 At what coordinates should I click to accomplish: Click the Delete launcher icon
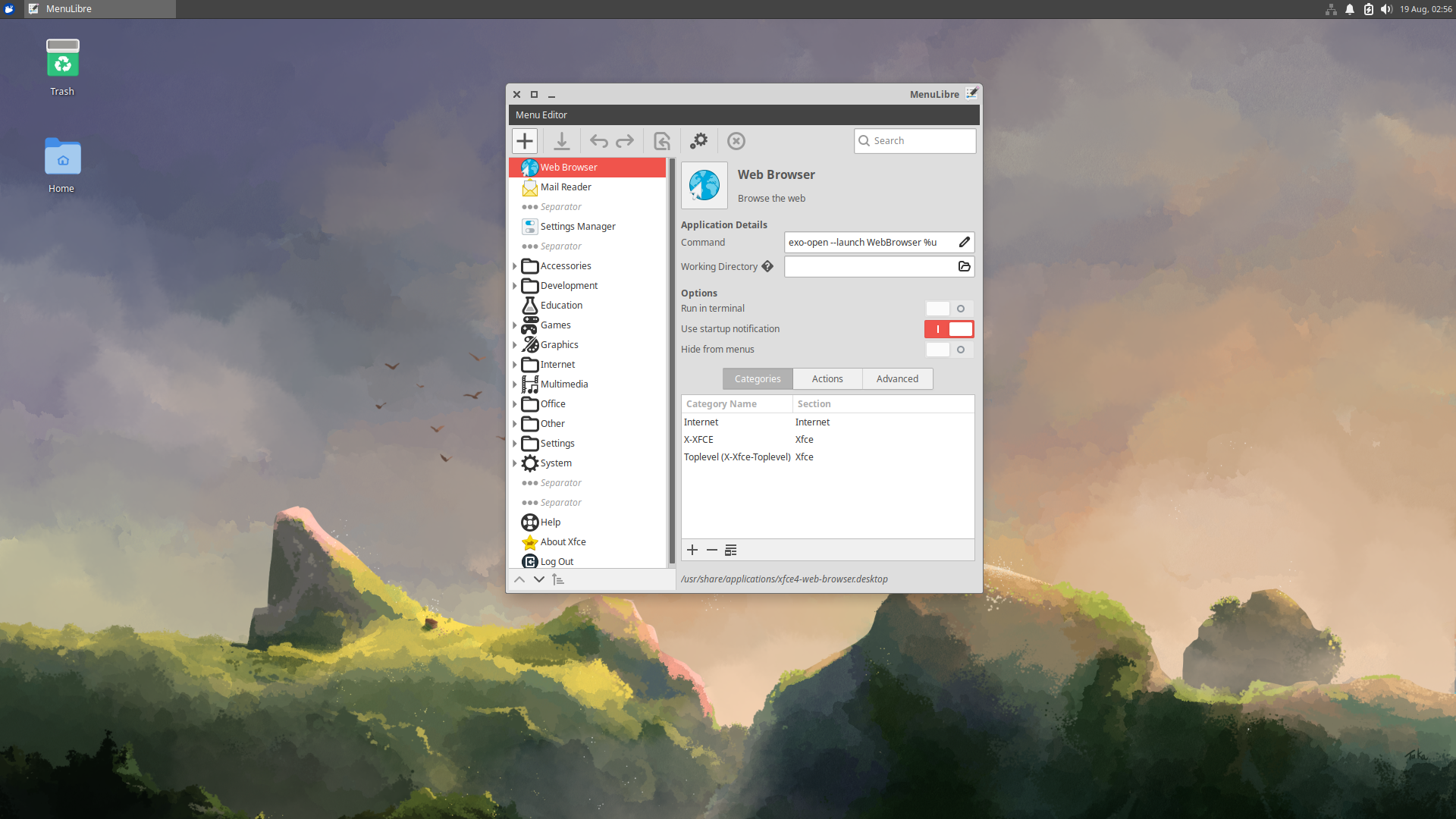click(736, 140)
